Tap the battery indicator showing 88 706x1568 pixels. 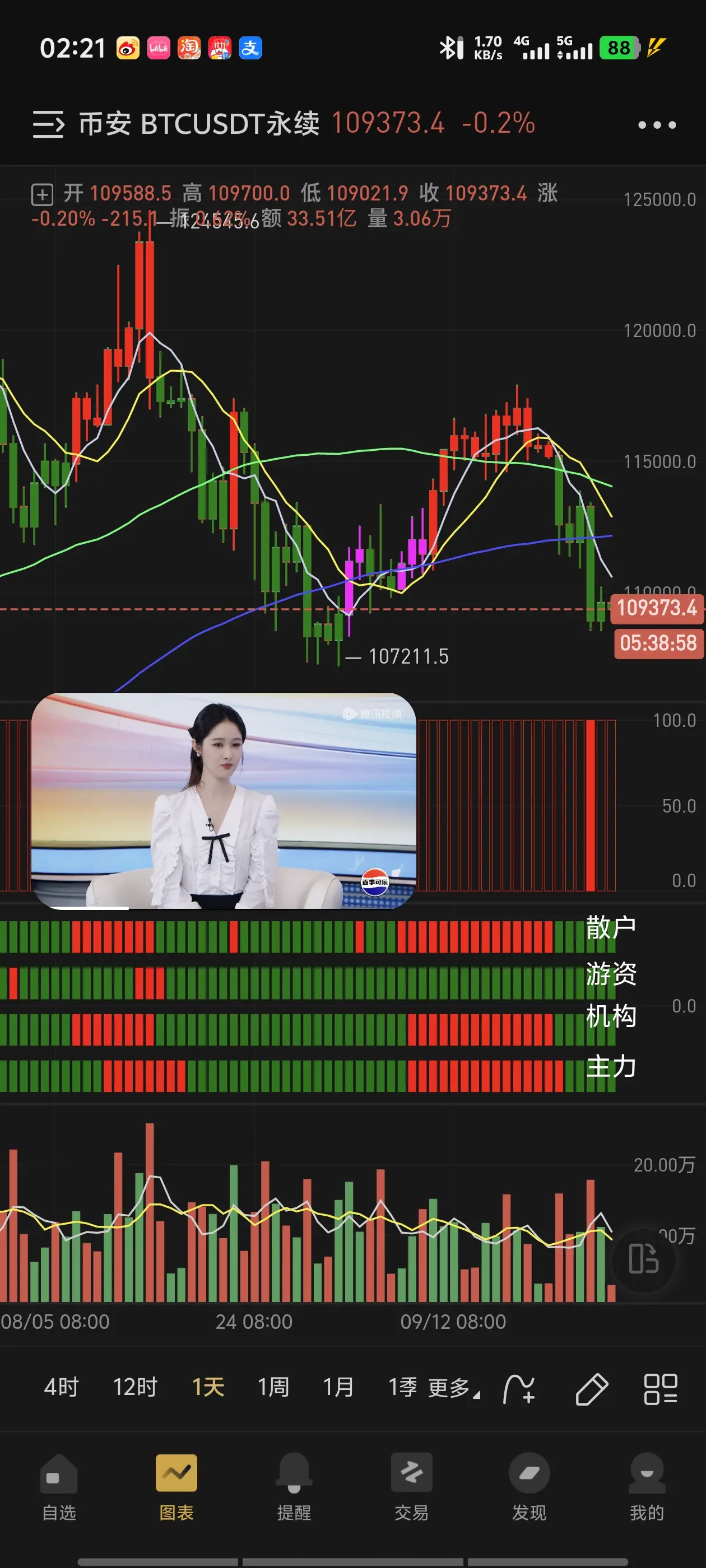(x=620, y=48)
